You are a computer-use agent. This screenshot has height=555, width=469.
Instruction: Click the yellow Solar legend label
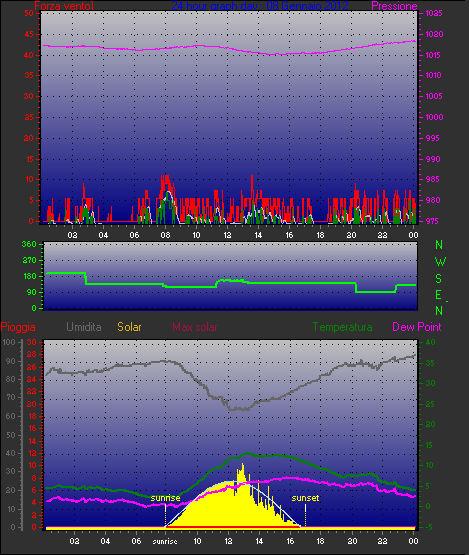[129, 327]
